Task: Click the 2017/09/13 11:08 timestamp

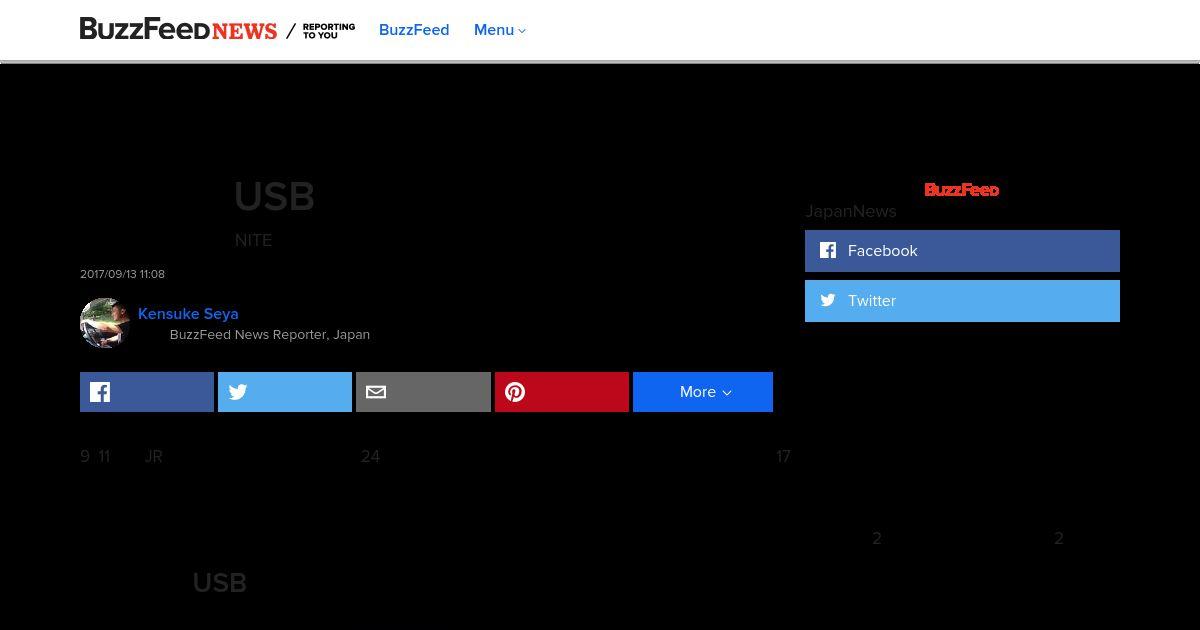Action: [x=122, y=274]
